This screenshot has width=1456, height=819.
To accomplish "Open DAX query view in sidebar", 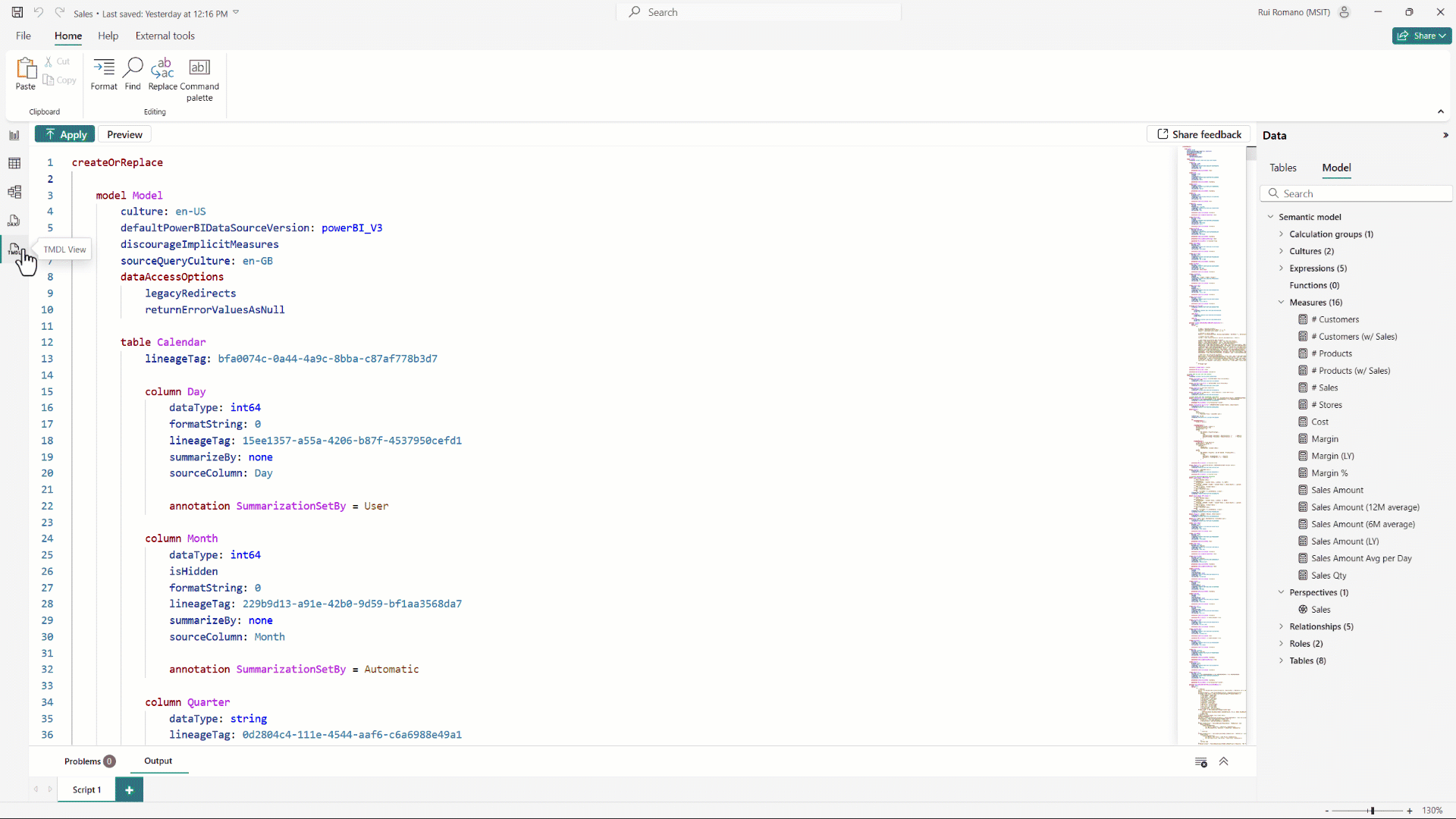I will (14, 221).
